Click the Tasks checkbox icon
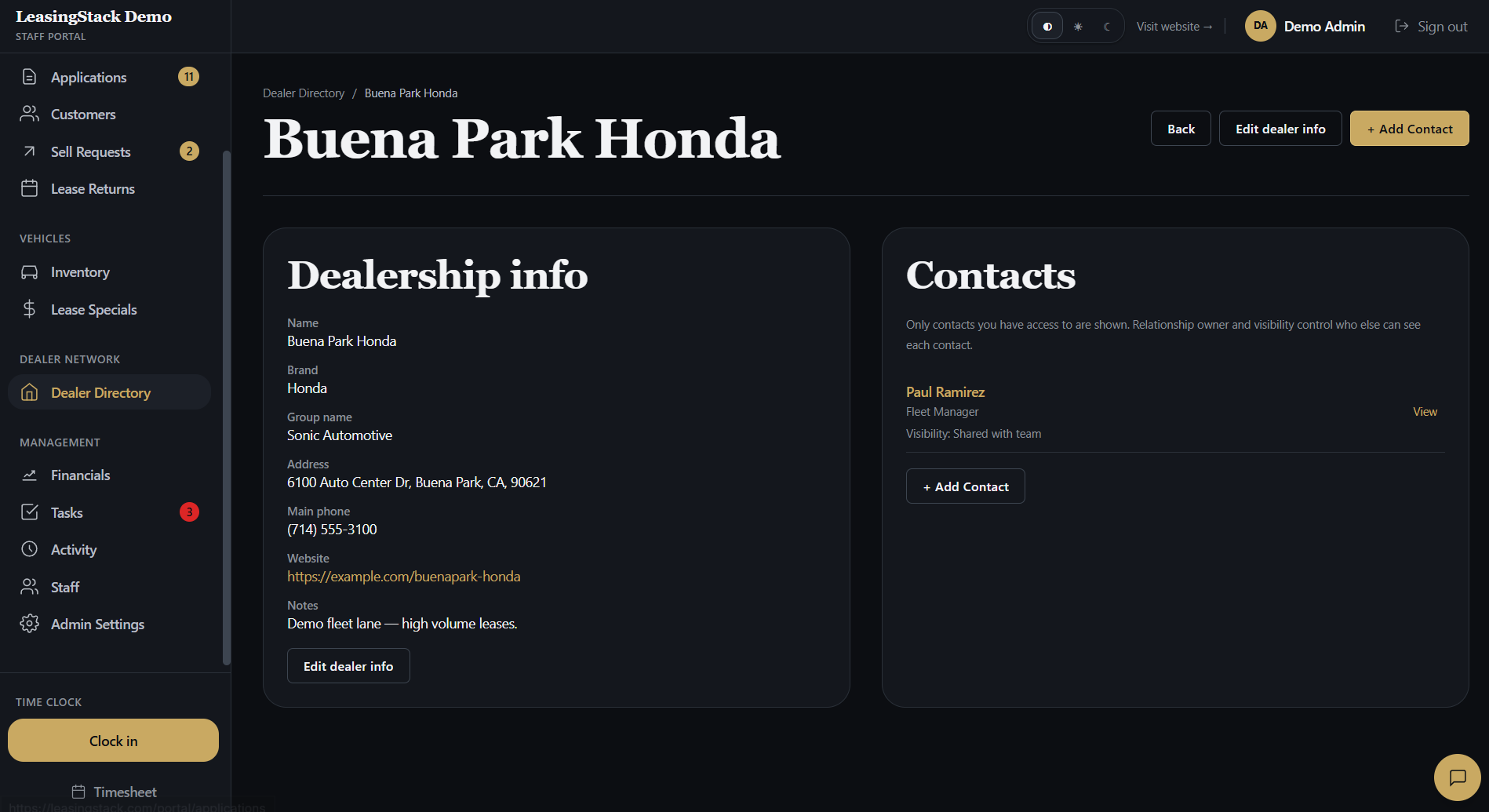 pyautogui.click(x=30, y=512)
